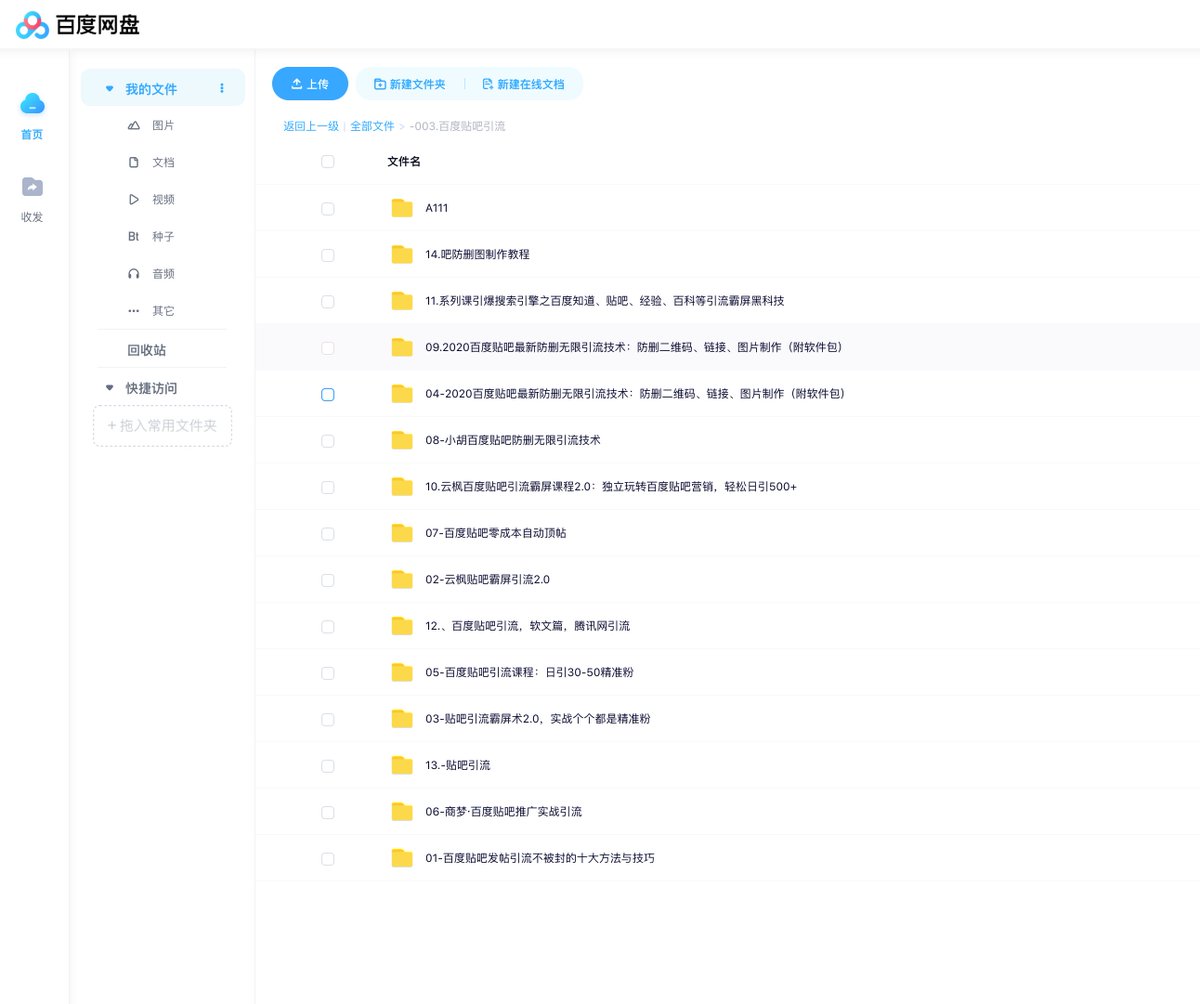The height and width of the screenshot is (1004, 1200).
Task: Click the Baidu Netdisk logo icon
Action: tap(33, 25)
